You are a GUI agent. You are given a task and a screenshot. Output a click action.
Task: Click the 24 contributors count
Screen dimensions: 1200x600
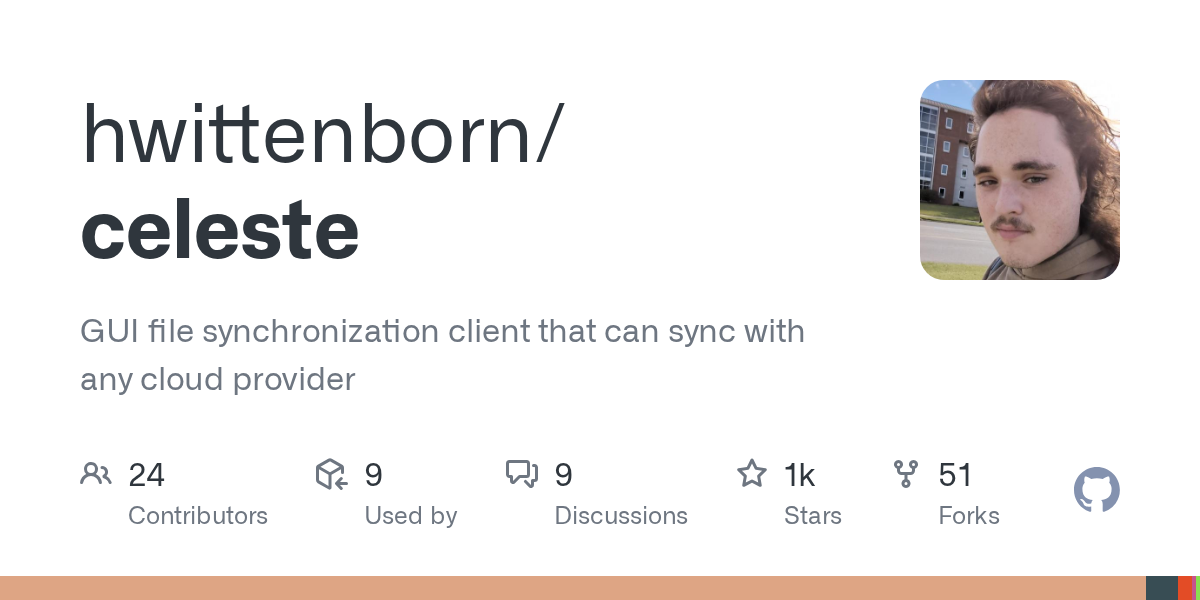click(146, 475)
